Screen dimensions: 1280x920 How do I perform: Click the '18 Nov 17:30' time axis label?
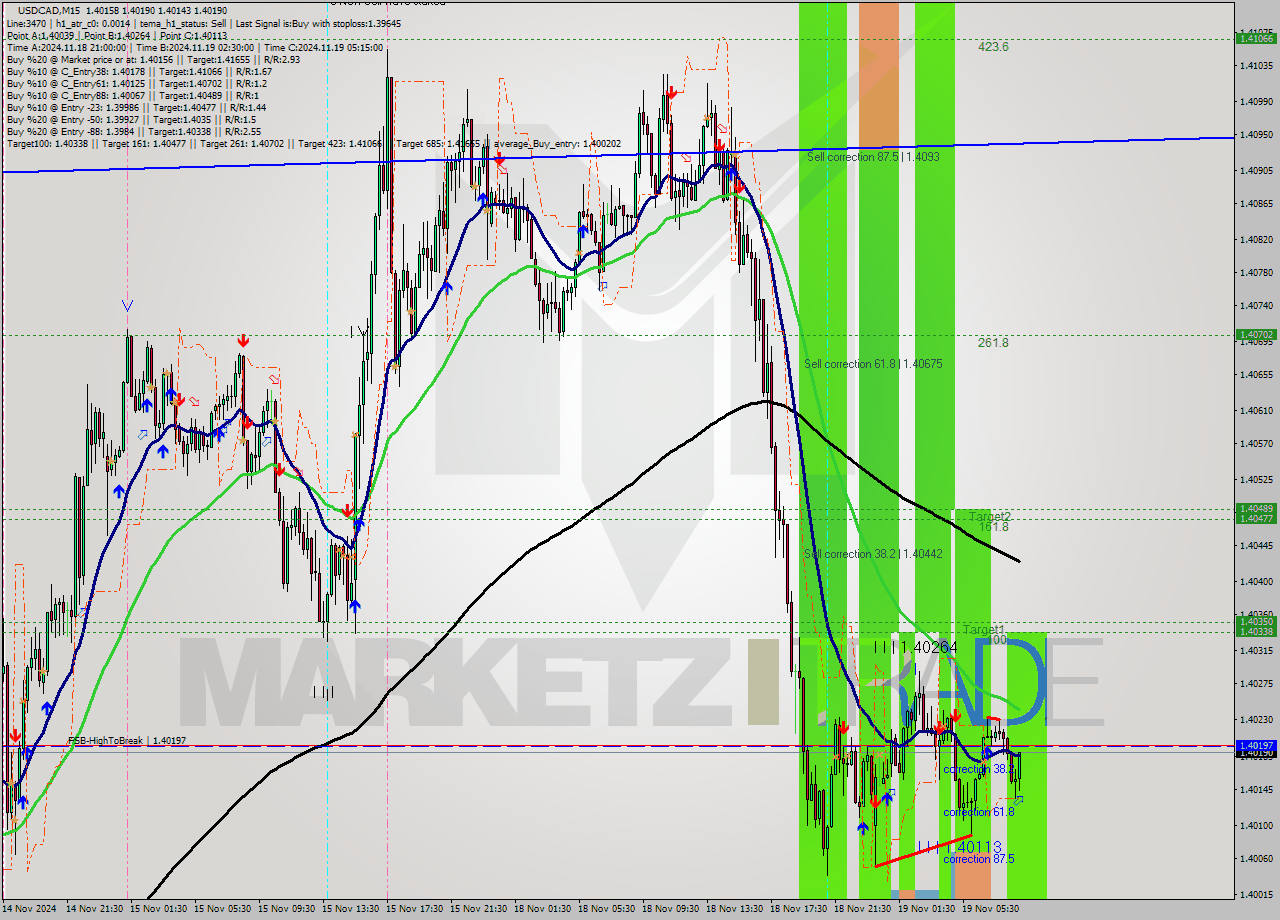pyautogui.click(x=798, y=909)
